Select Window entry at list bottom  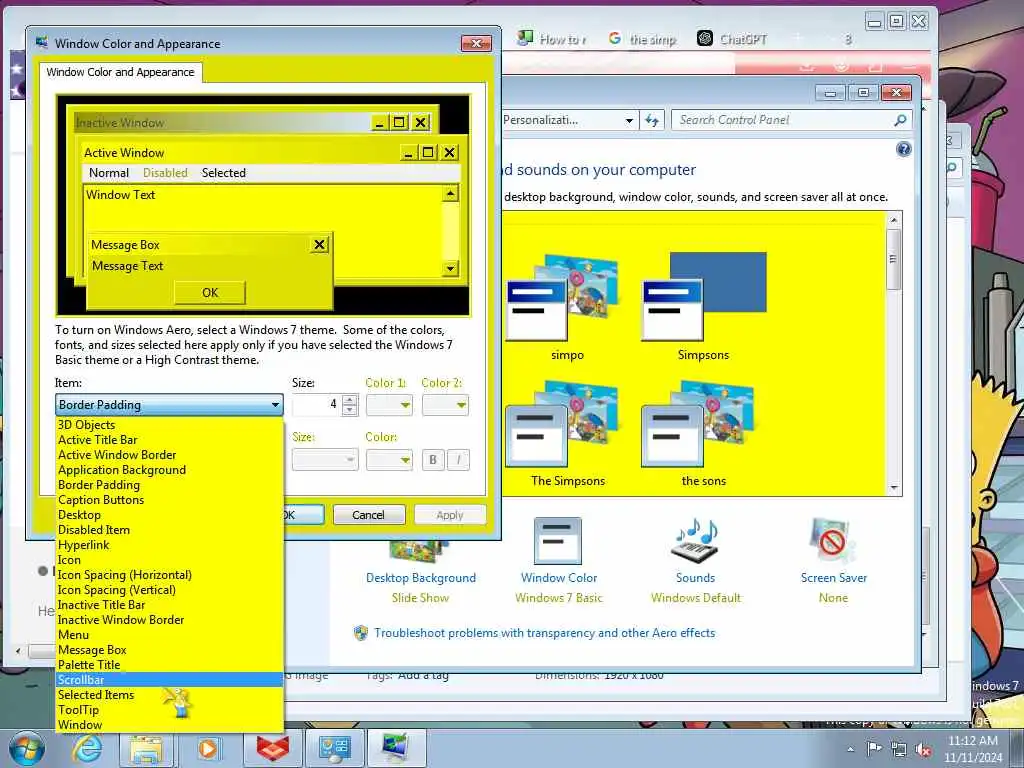169,725
